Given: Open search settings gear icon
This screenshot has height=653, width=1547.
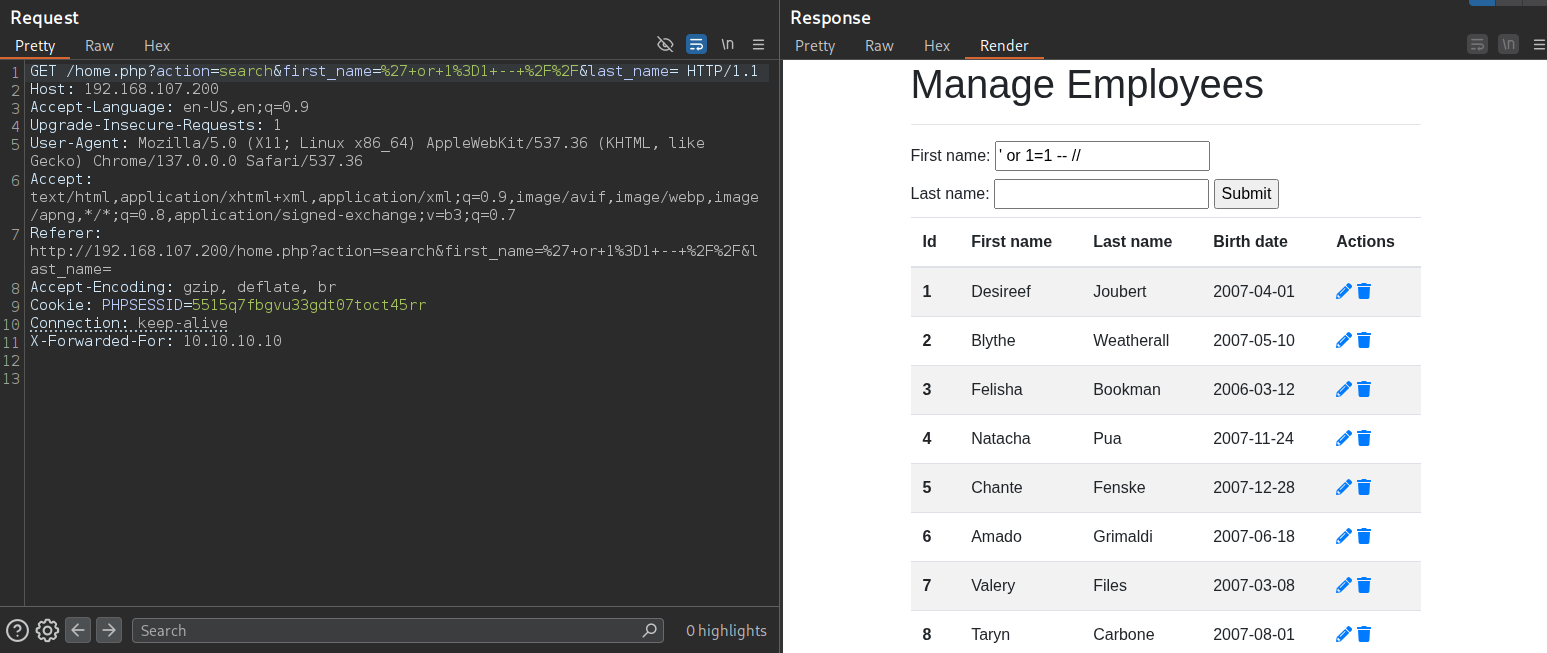Looking at the screenshot, I should point(47,630).
